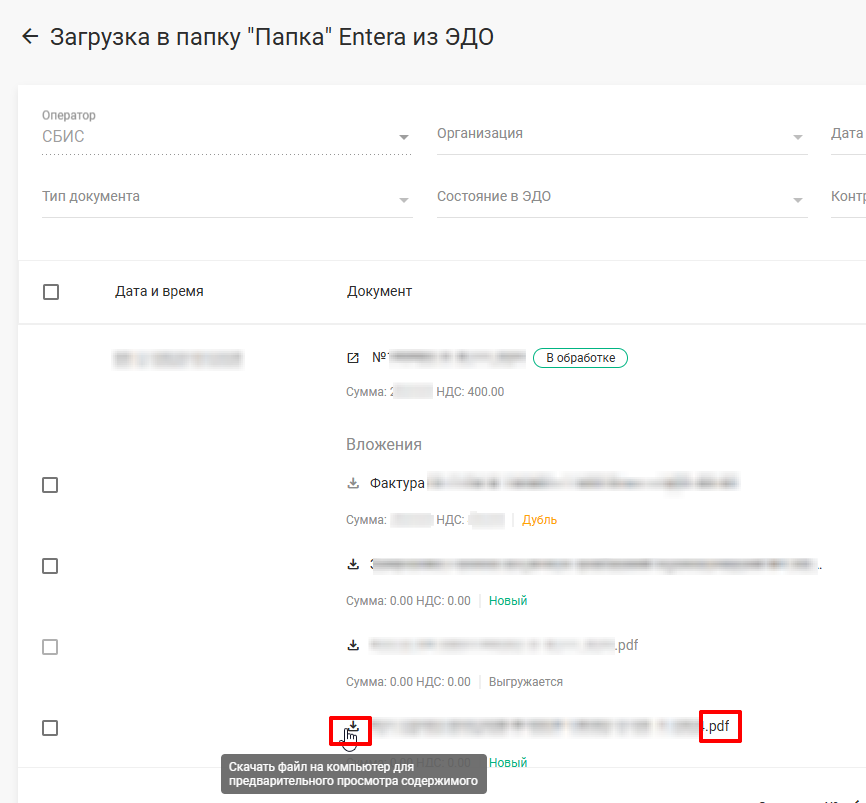The image size is (866, 803).
Task: Check the box for the Выгружается pdf attachment
Action: click(50, 647)
